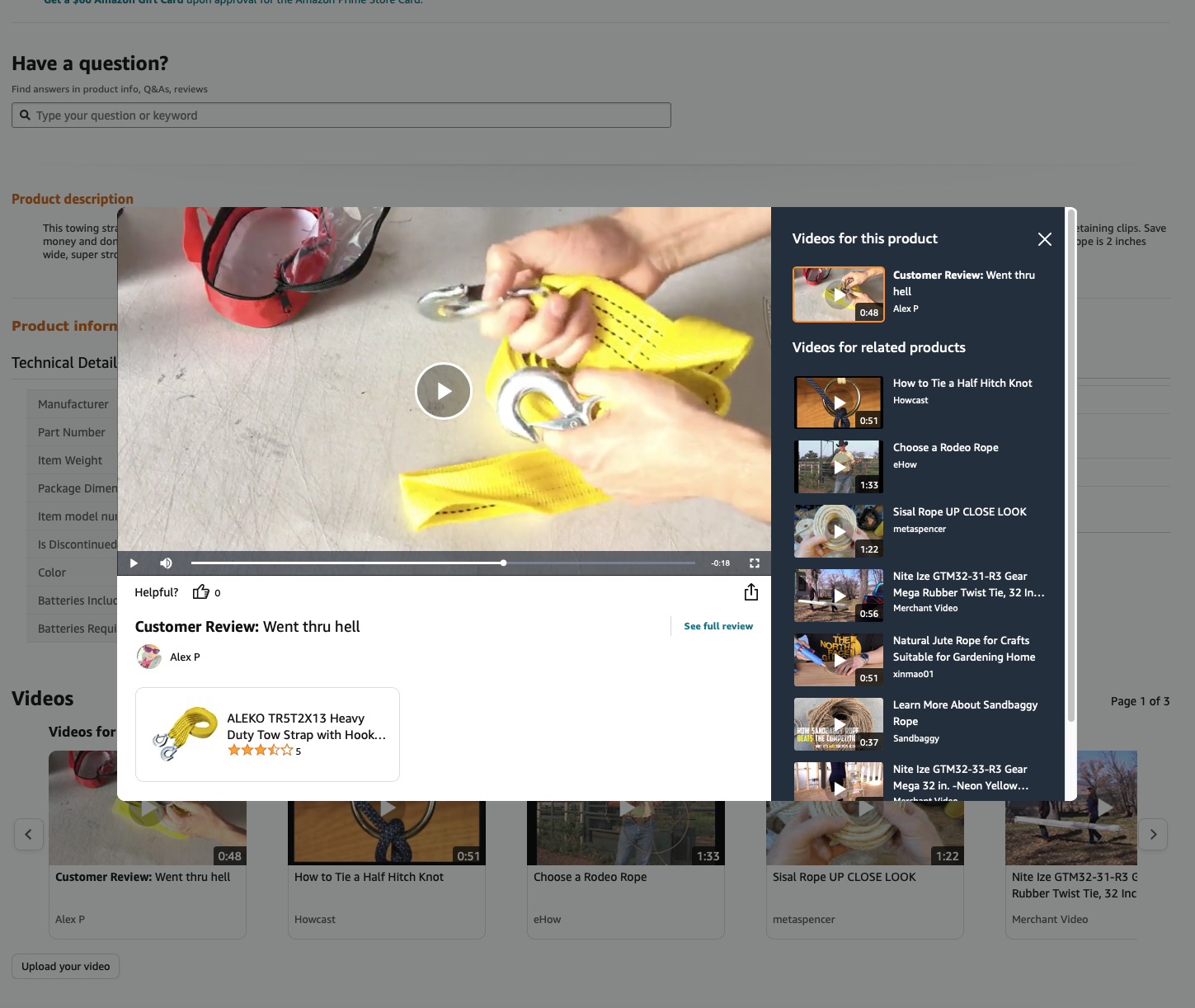Click the remaining time '-0:18' display
1195x1008 pixels.
pyautogui.click(x=721, y=563)
